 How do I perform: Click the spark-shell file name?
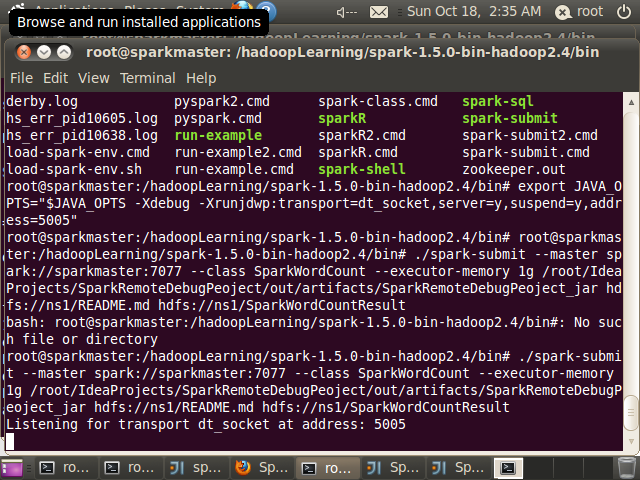coord(362,169)
